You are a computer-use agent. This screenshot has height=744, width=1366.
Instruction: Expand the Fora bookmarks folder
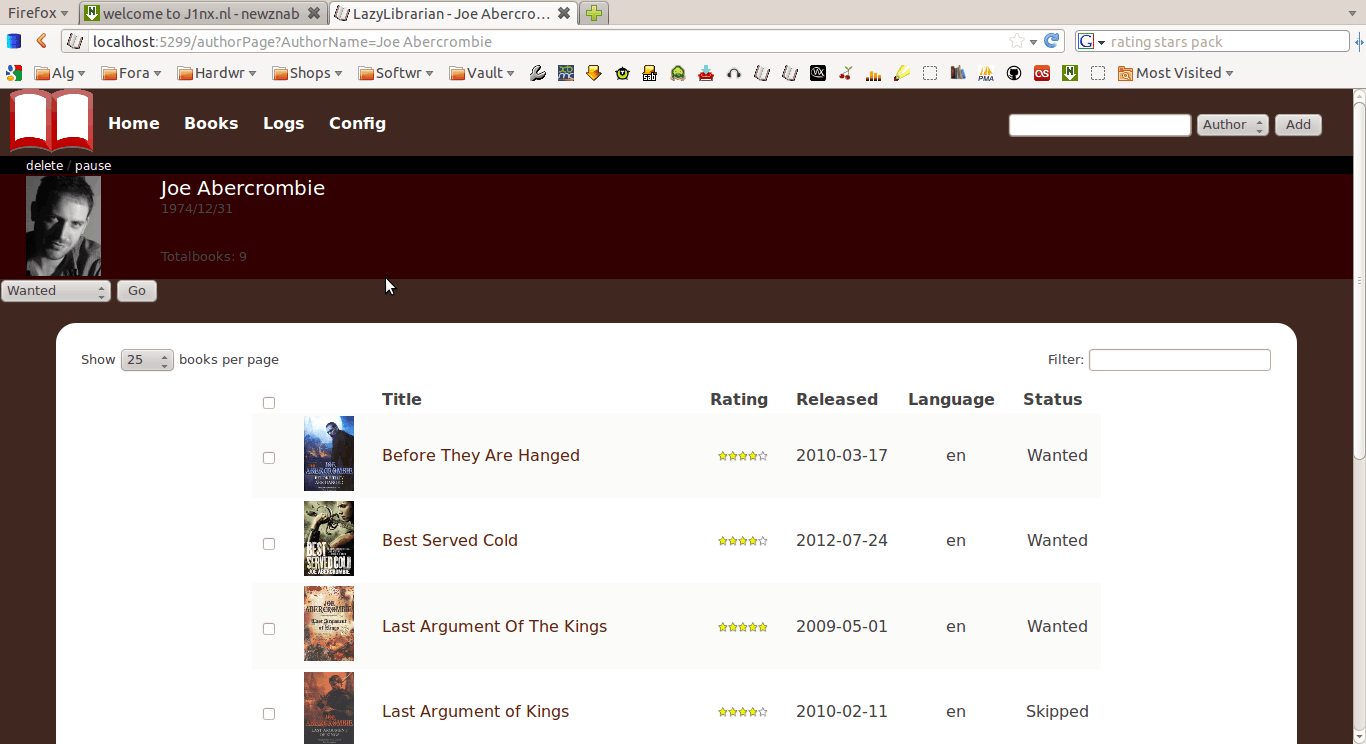[x=131, y=73]
